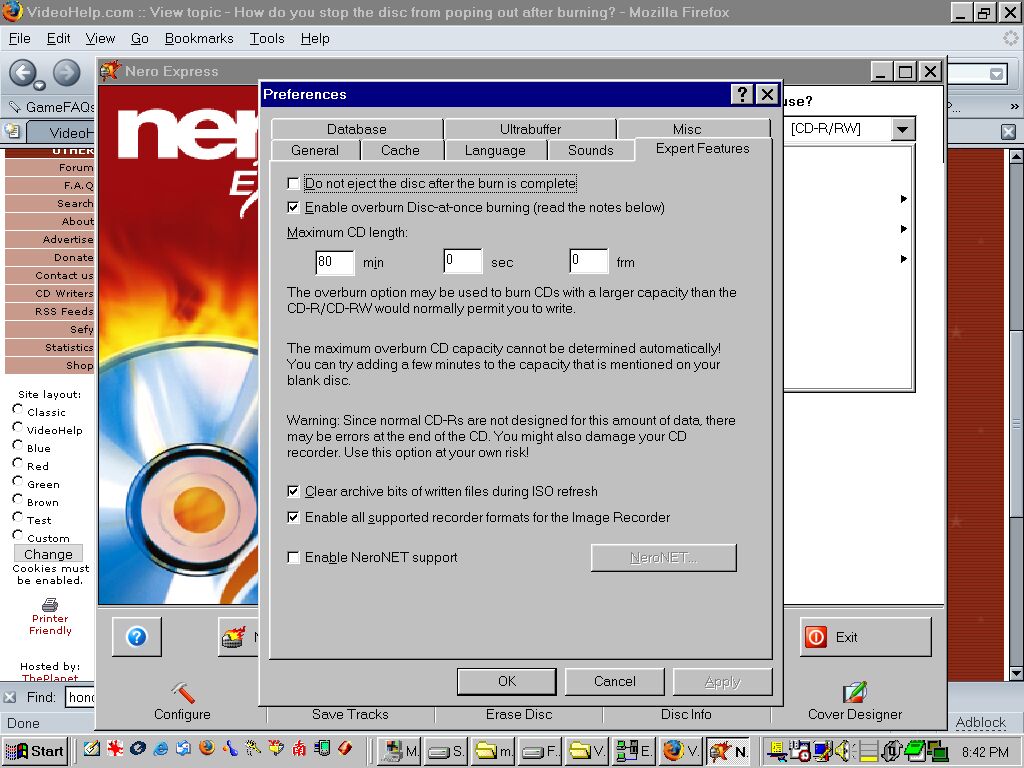The image size is (1024, 768).
Task: Click Cancel in Preferences dialog
Action: point(615,681)
